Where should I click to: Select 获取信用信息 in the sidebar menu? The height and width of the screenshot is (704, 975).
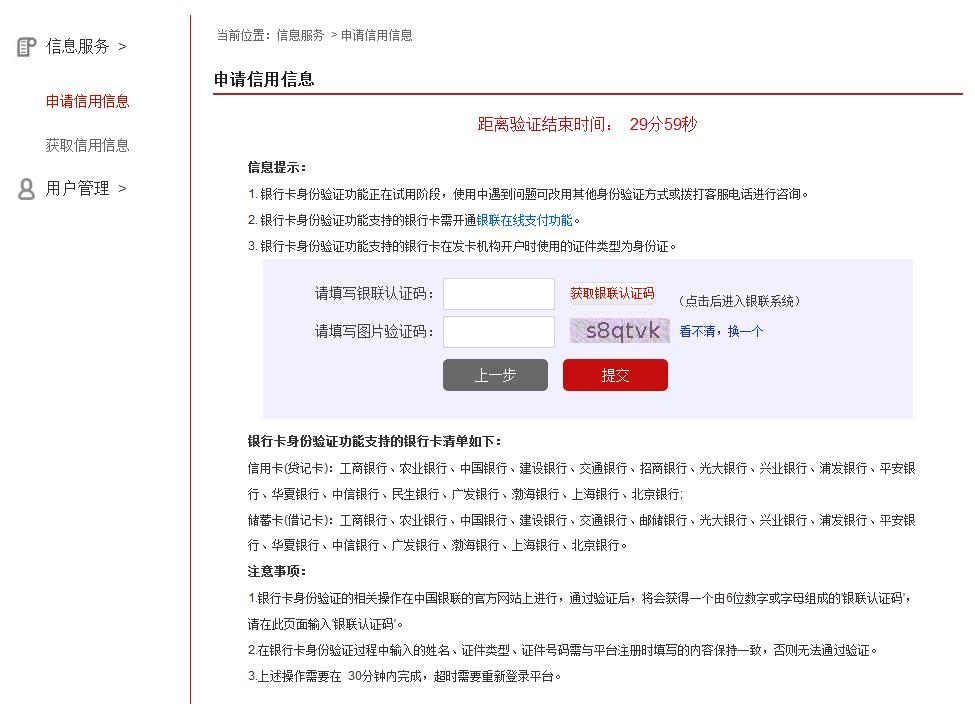[x=87, y=145]
